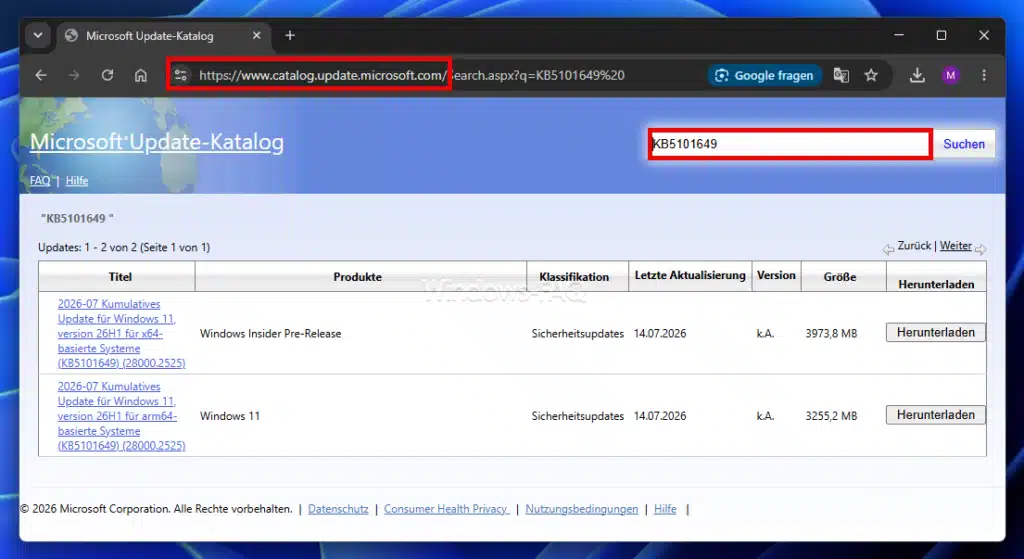This screenshot has width=1024, height=559.
Task: Click Herunterladen button for arm64 update
Action: pos(935,415)
